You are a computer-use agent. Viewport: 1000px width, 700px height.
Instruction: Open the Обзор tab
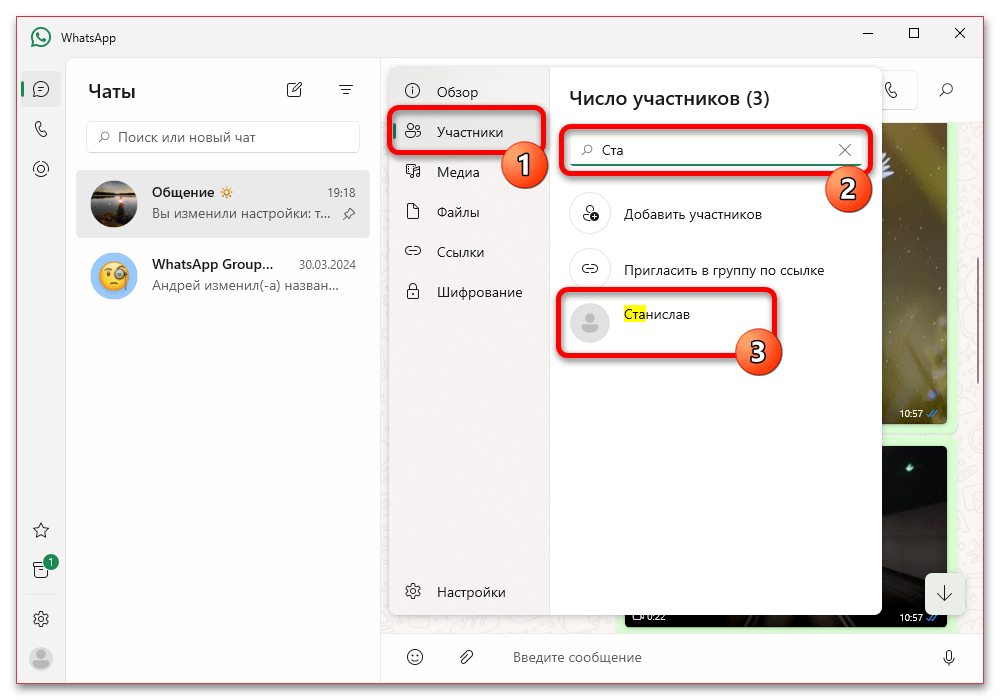pyautogui.click(x=469, y=92)
